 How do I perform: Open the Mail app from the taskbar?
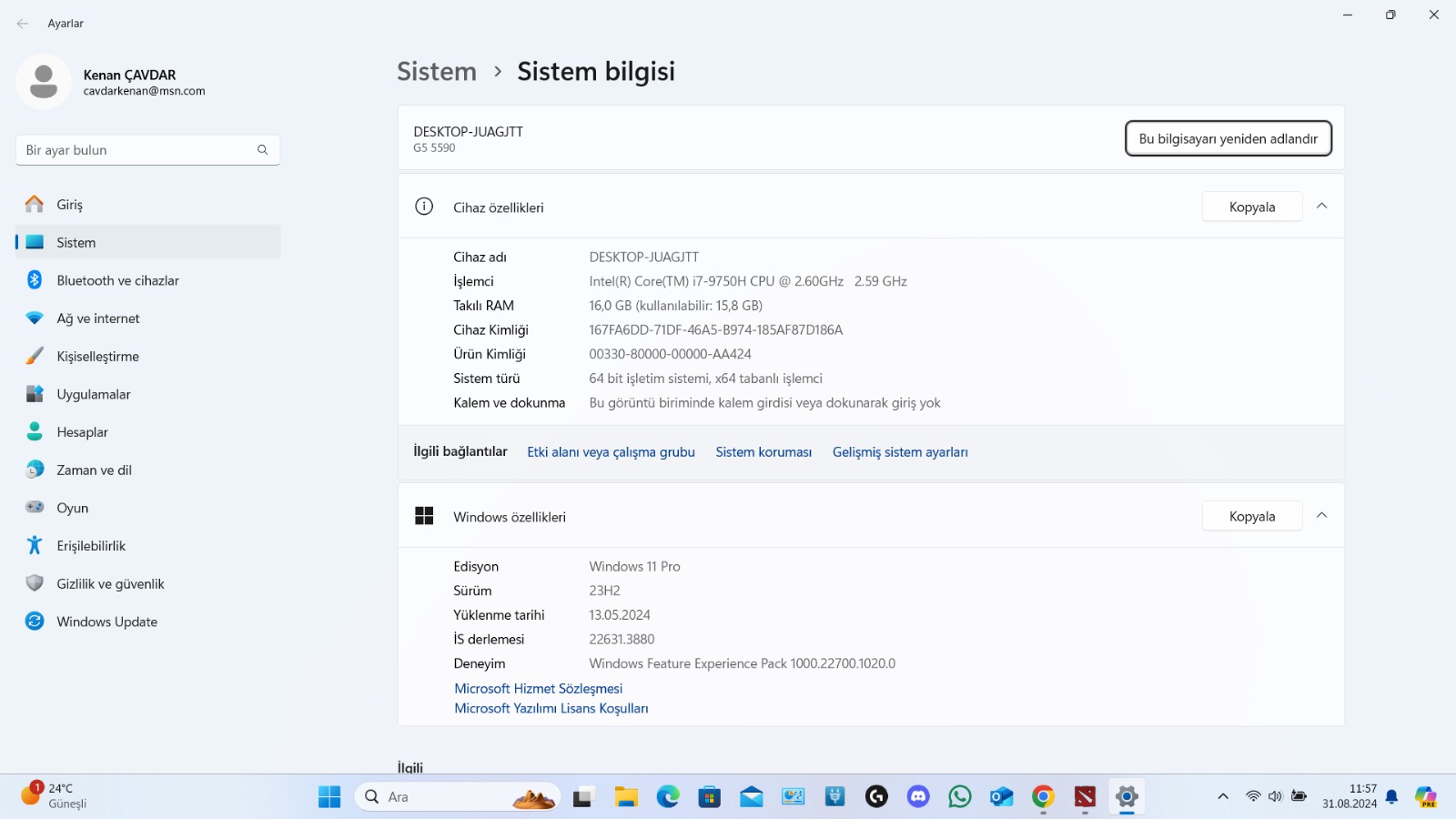tap(752, 797)
